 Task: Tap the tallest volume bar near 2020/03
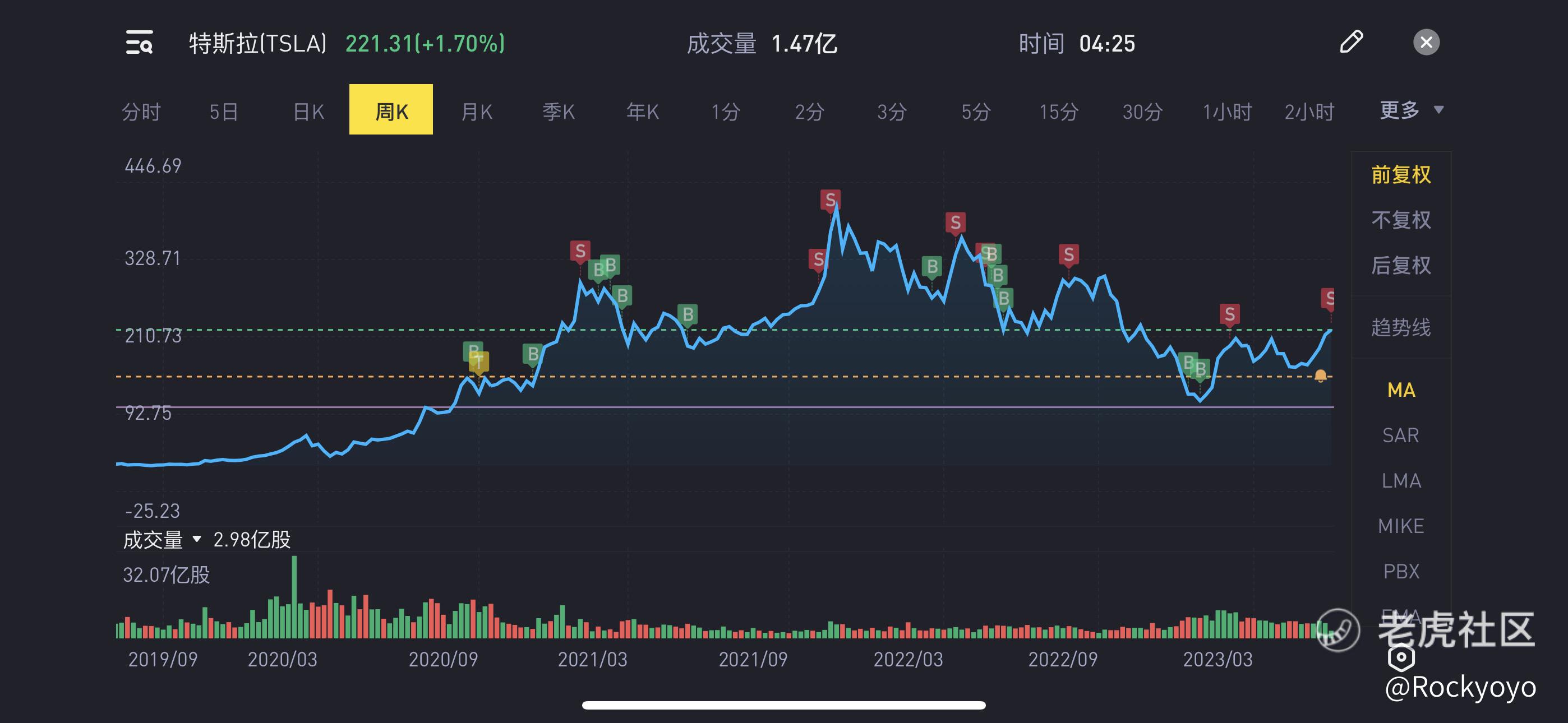click(x=294, y=596)
